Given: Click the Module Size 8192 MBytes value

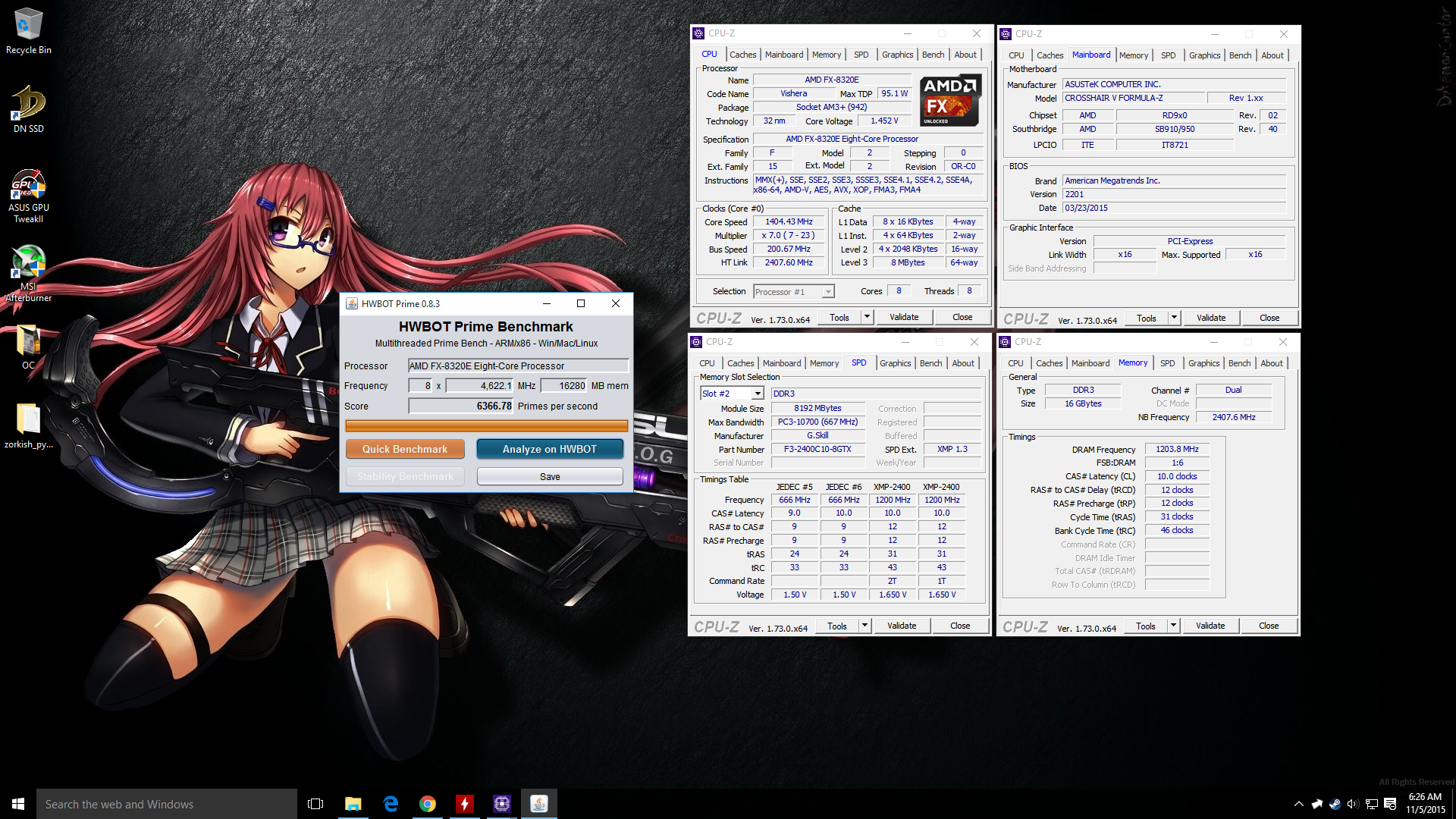Looking at the screenshot, I should tap(817, 408).
